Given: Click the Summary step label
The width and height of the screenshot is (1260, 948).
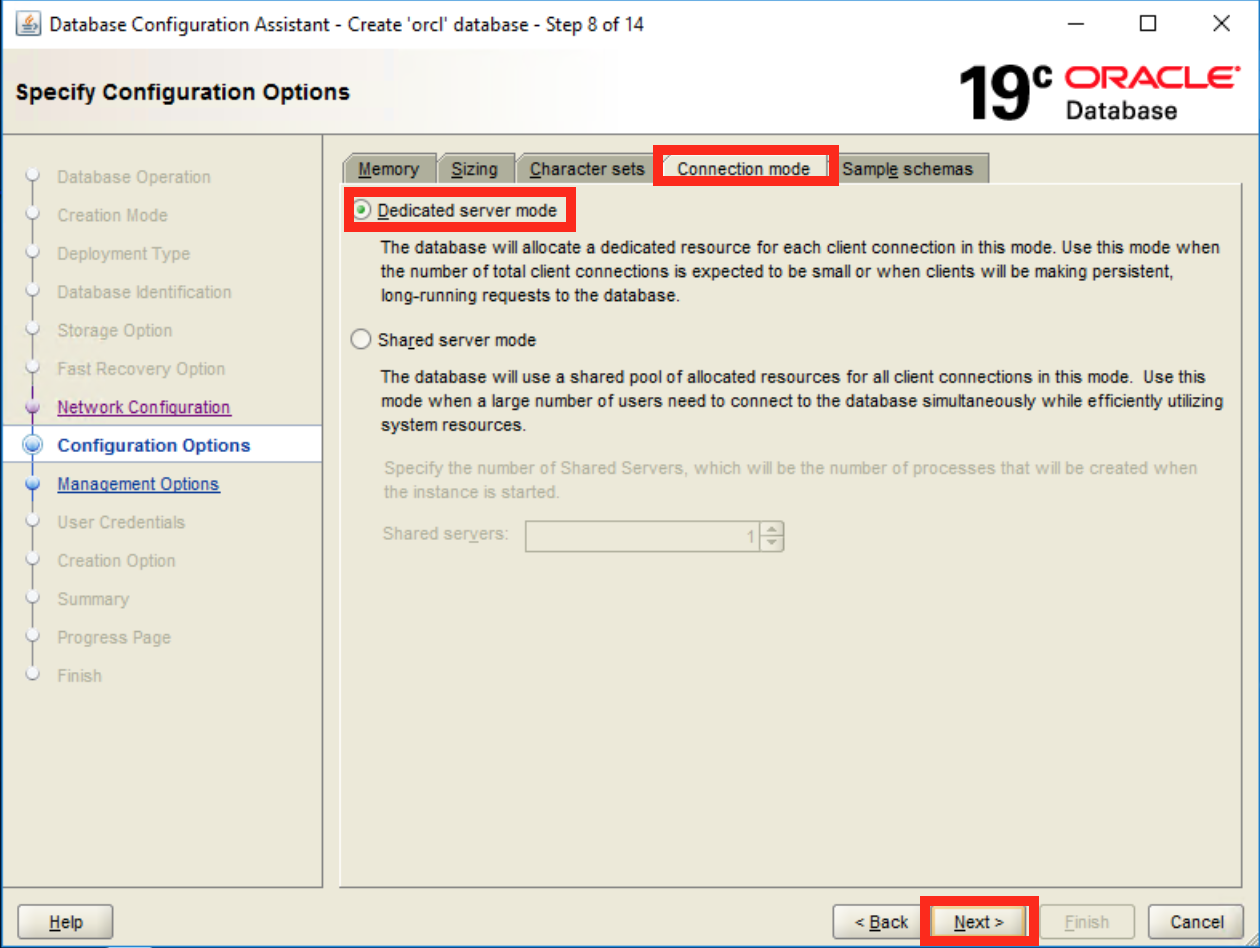Looking at the screenshot, I should click(93, 599).
